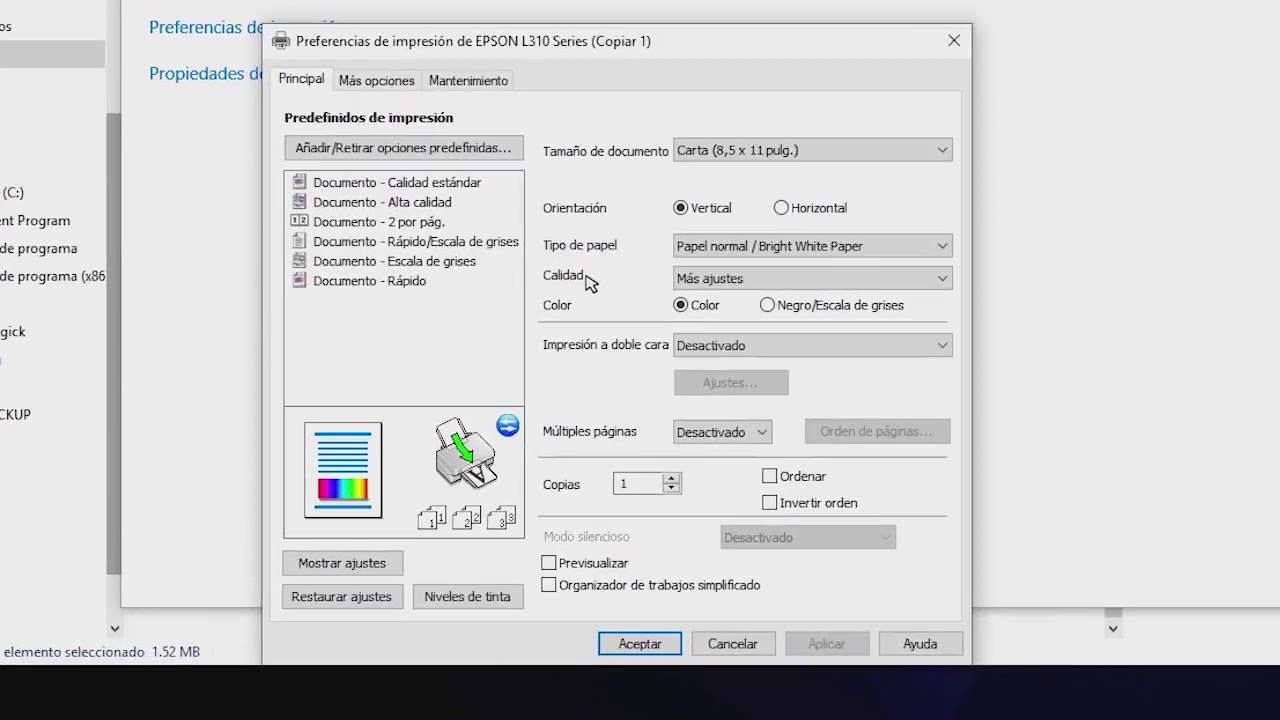This screenshot has height=720, width=1280.
Task: Select the Documento - Rápido preset icon
Action: coord(298,281)
